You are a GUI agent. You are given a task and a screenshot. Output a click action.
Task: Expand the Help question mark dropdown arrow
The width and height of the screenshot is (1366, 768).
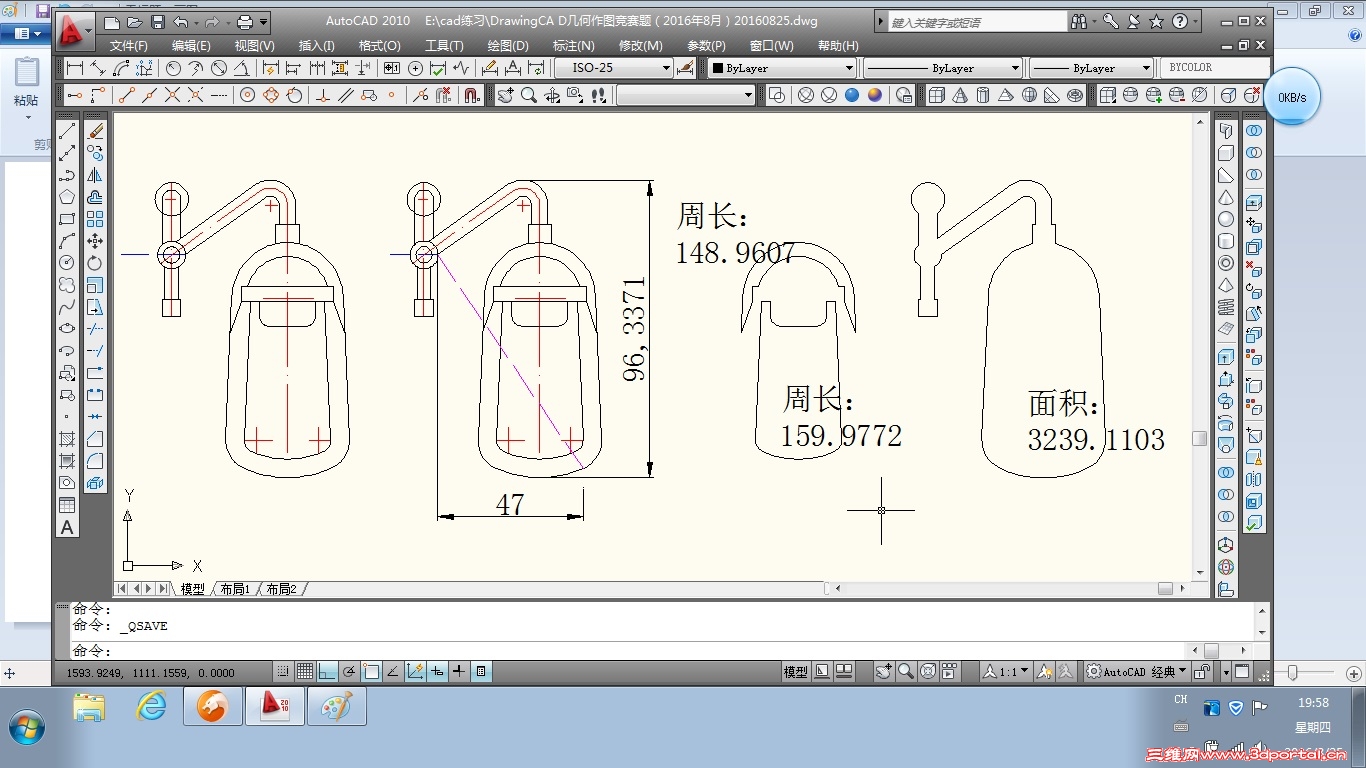pos(1194,21)
